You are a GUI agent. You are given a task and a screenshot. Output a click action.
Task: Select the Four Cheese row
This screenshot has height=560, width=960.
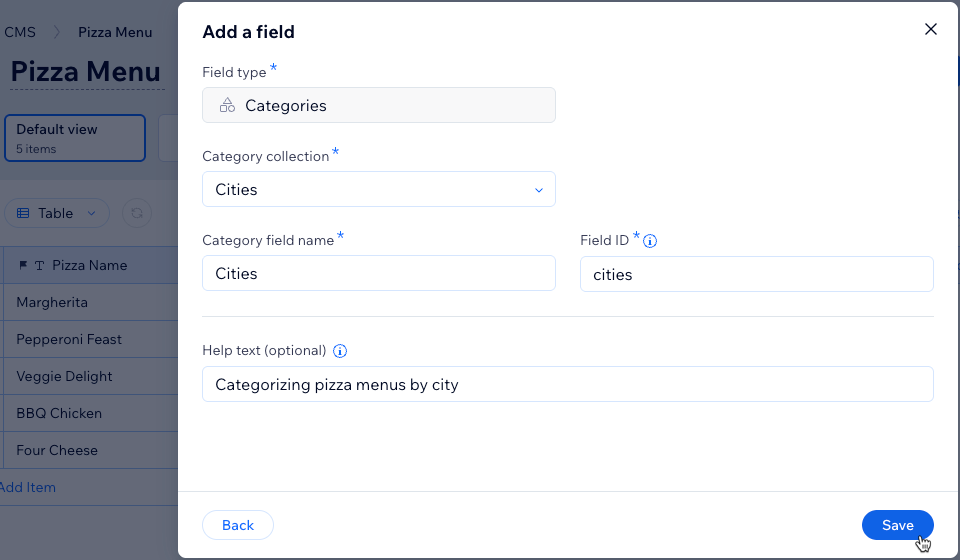(x=90, y=450)
